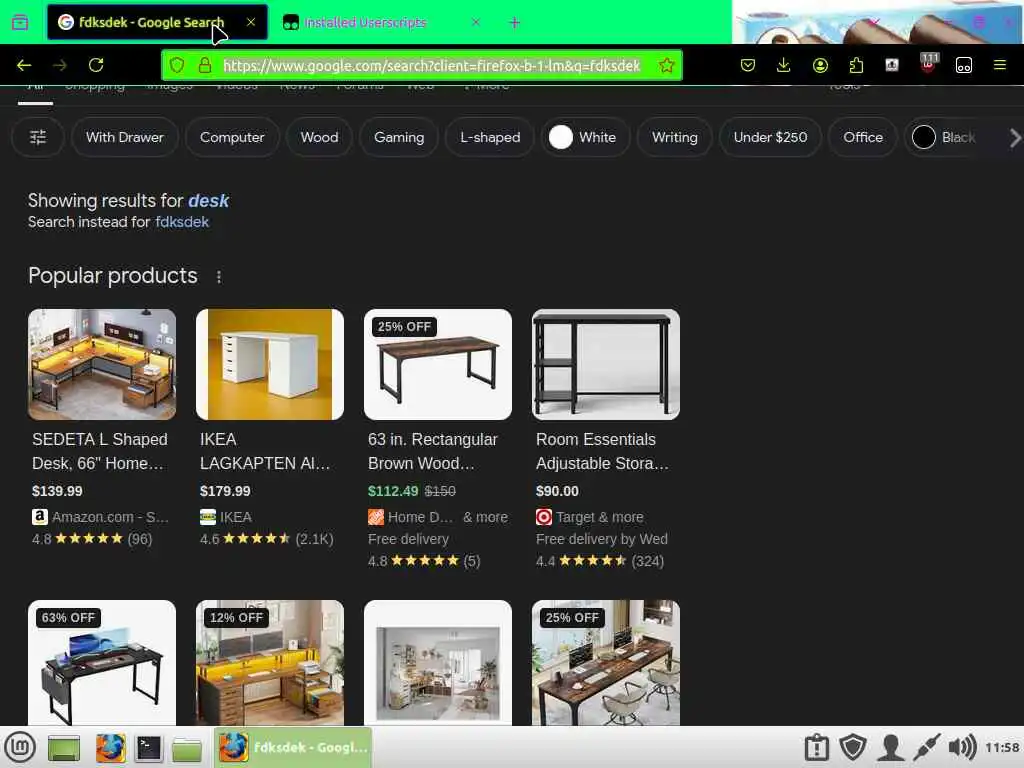Apply the Computer filter chip

pos(232,137)
